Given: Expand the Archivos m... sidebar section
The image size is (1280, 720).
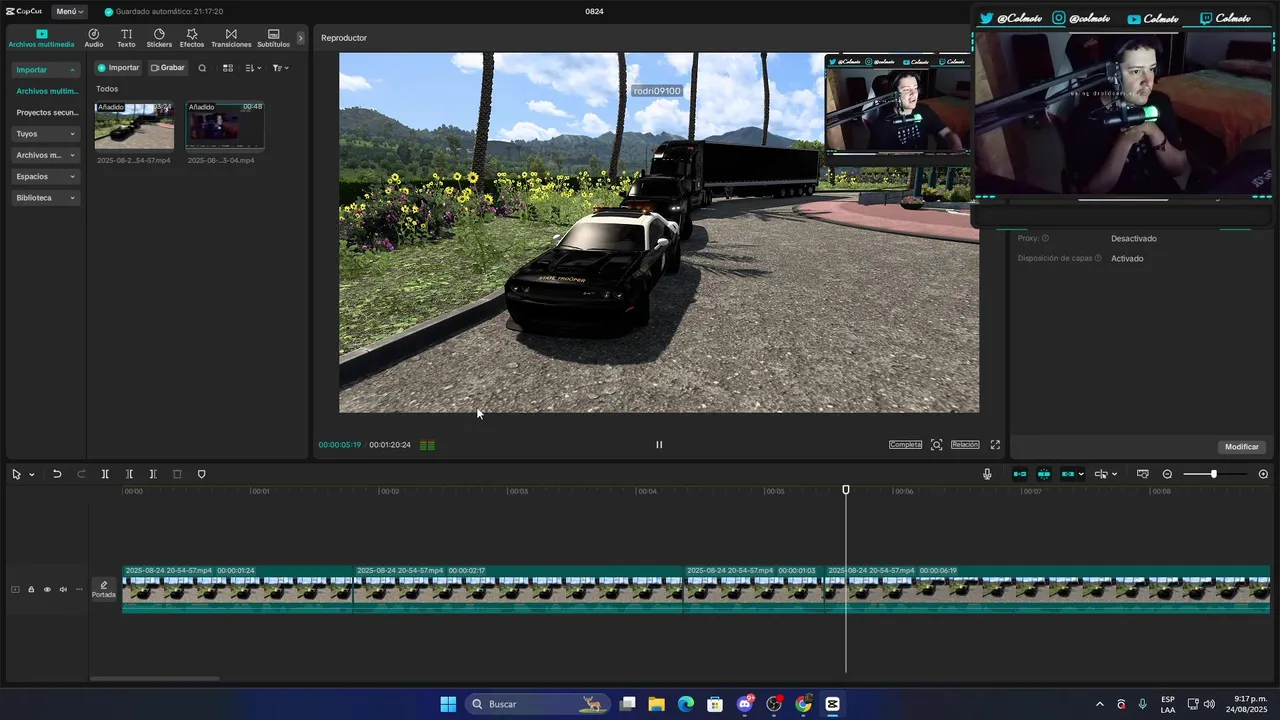Looking at the screenshot, I should coord(46,155).
